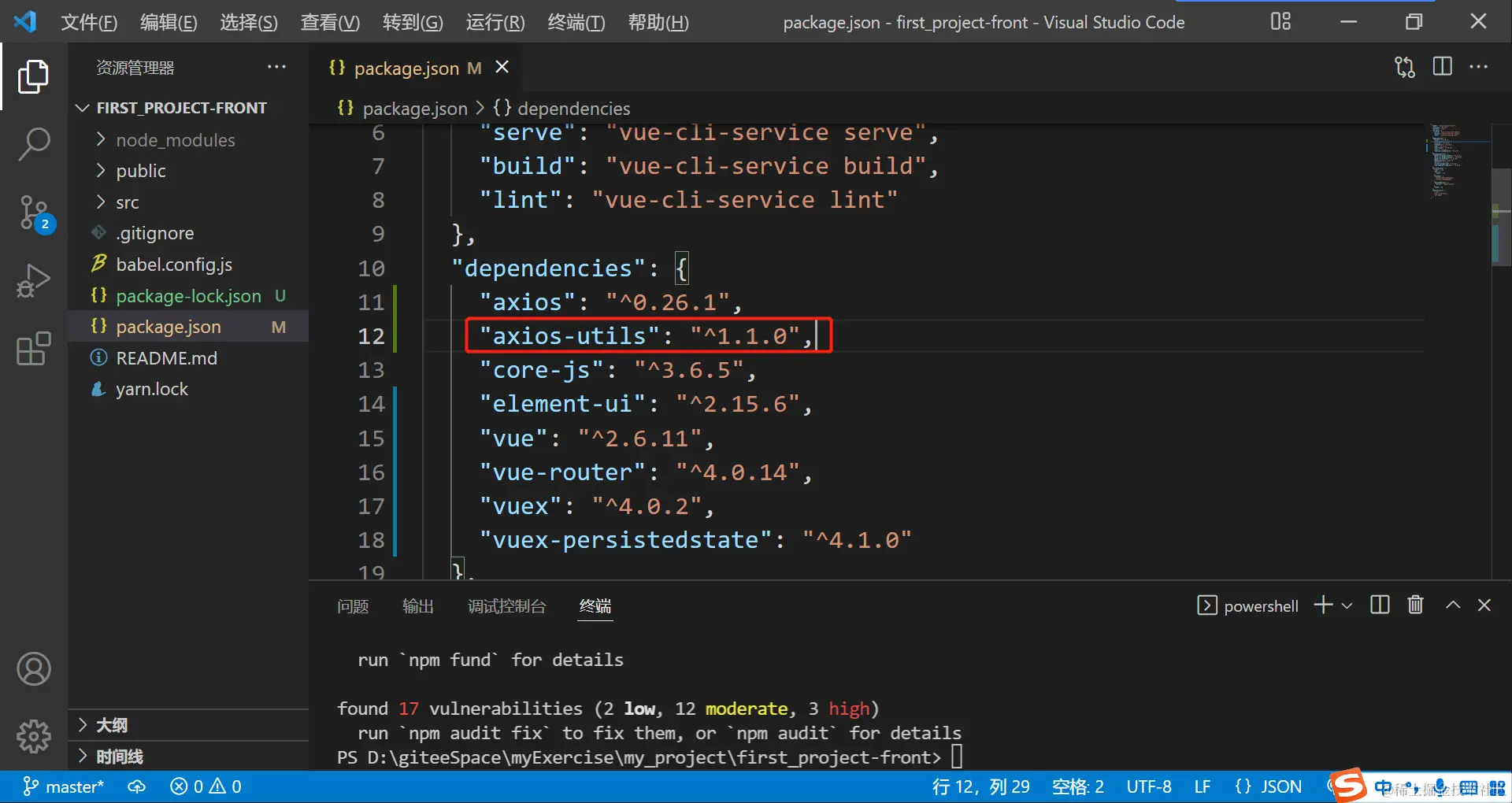Open the Manage gear icon
This screenshot has height=803, width=1512.
33,736
